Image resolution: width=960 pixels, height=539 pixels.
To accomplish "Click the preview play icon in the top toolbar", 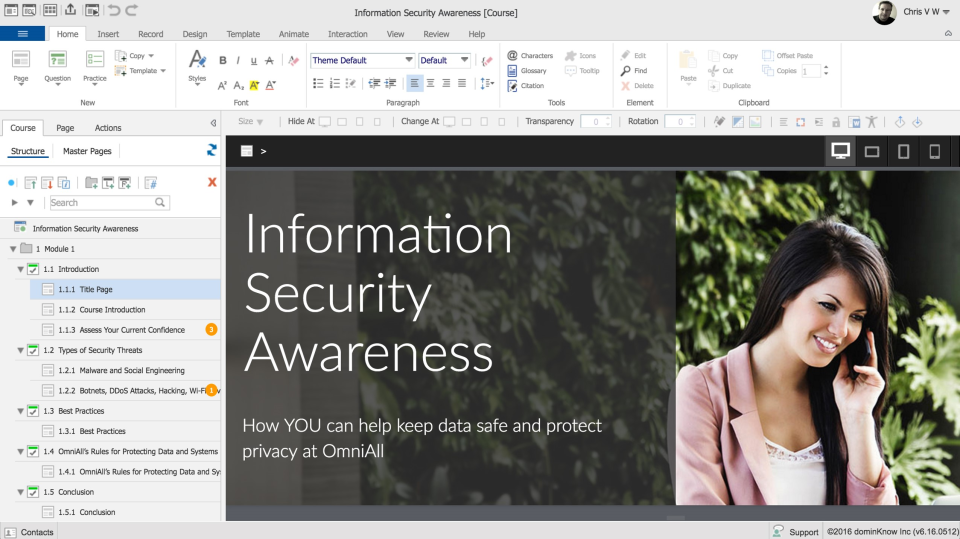I will pyautogui.click(x=92, y=10).
